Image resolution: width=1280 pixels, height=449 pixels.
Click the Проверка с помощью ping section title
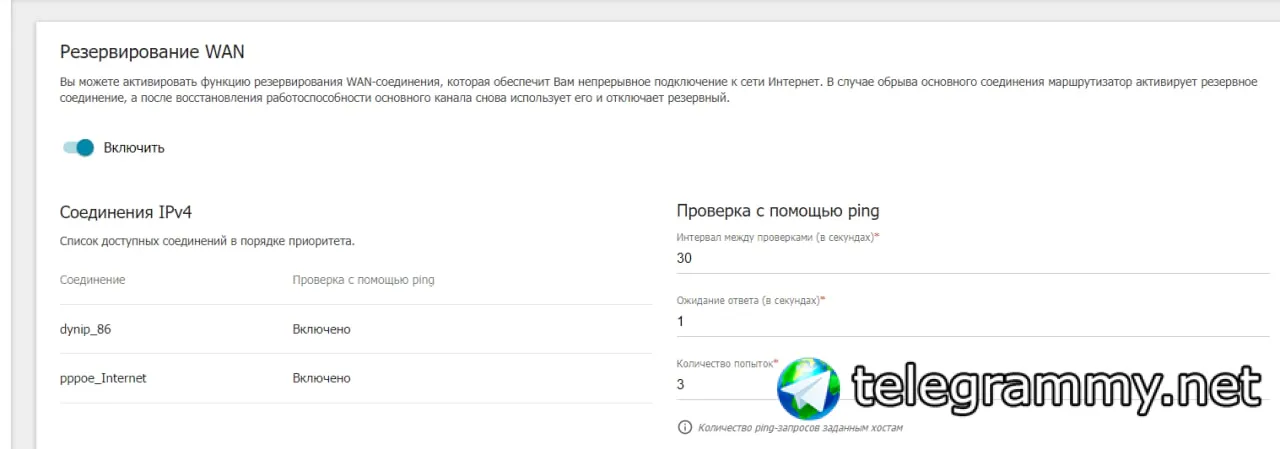778,211
